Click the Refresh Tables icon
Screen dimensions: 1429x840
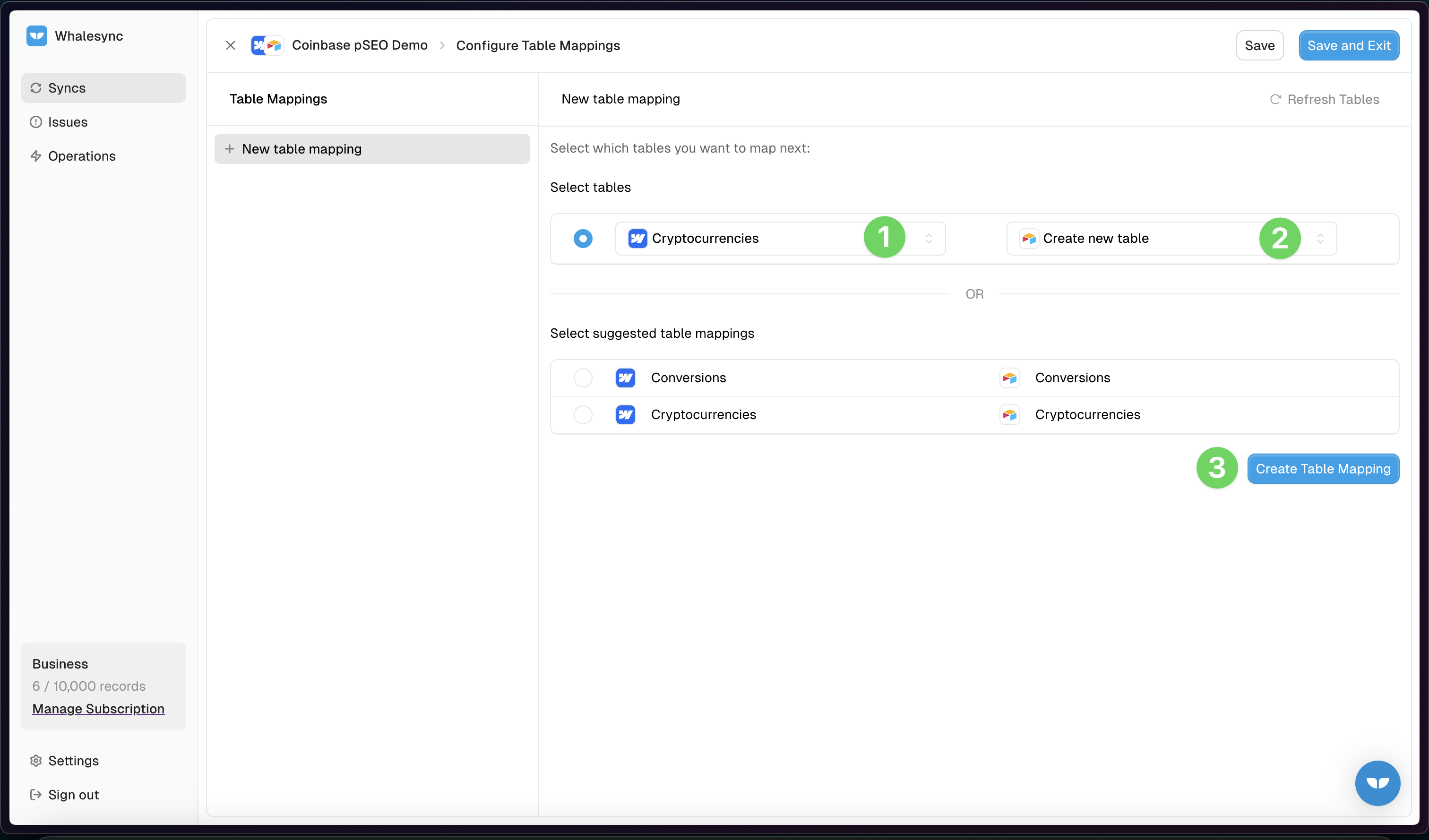[1275, 99]
